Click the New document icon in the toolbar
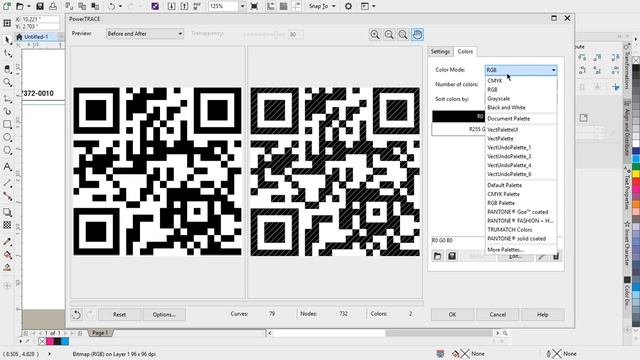Viewport: 640px width, 360px height. coord(7,6)
